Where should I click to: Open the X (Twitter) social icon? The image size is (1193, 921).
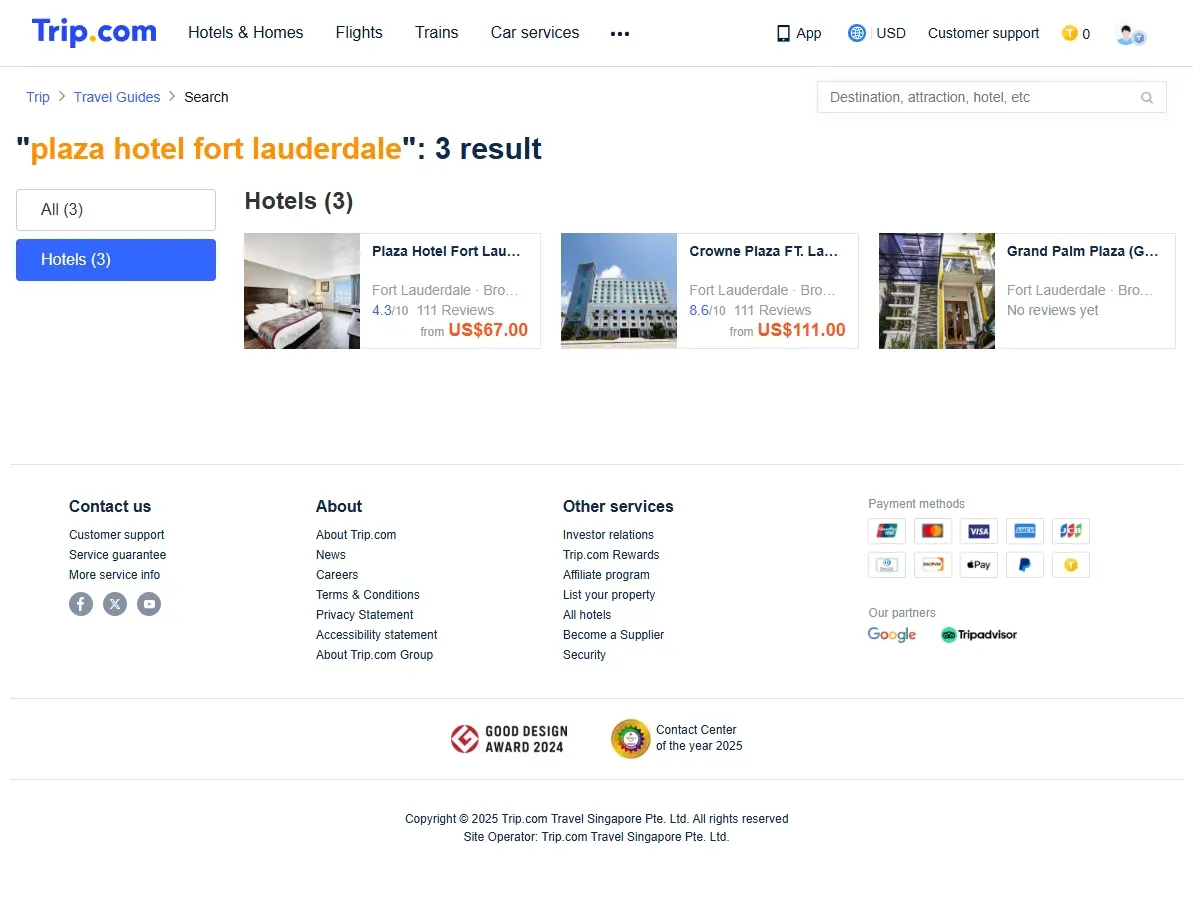click(x=115, y=604)
